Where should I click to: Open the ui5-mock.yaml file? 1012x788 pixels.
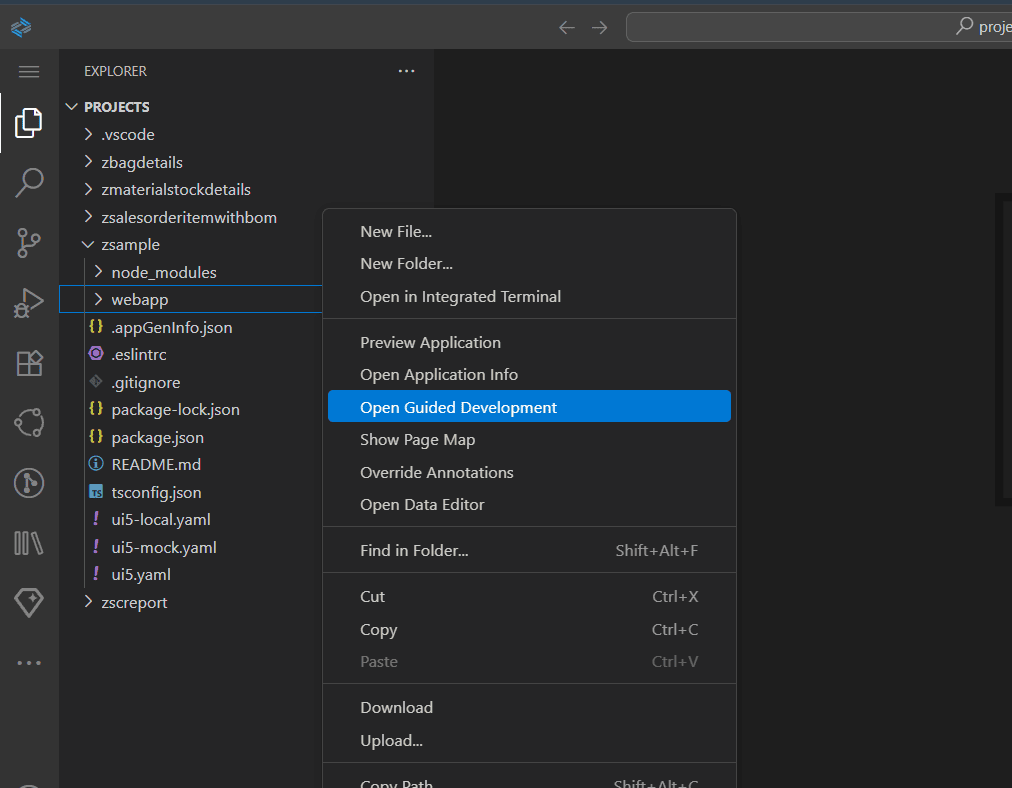coord(163,547)
